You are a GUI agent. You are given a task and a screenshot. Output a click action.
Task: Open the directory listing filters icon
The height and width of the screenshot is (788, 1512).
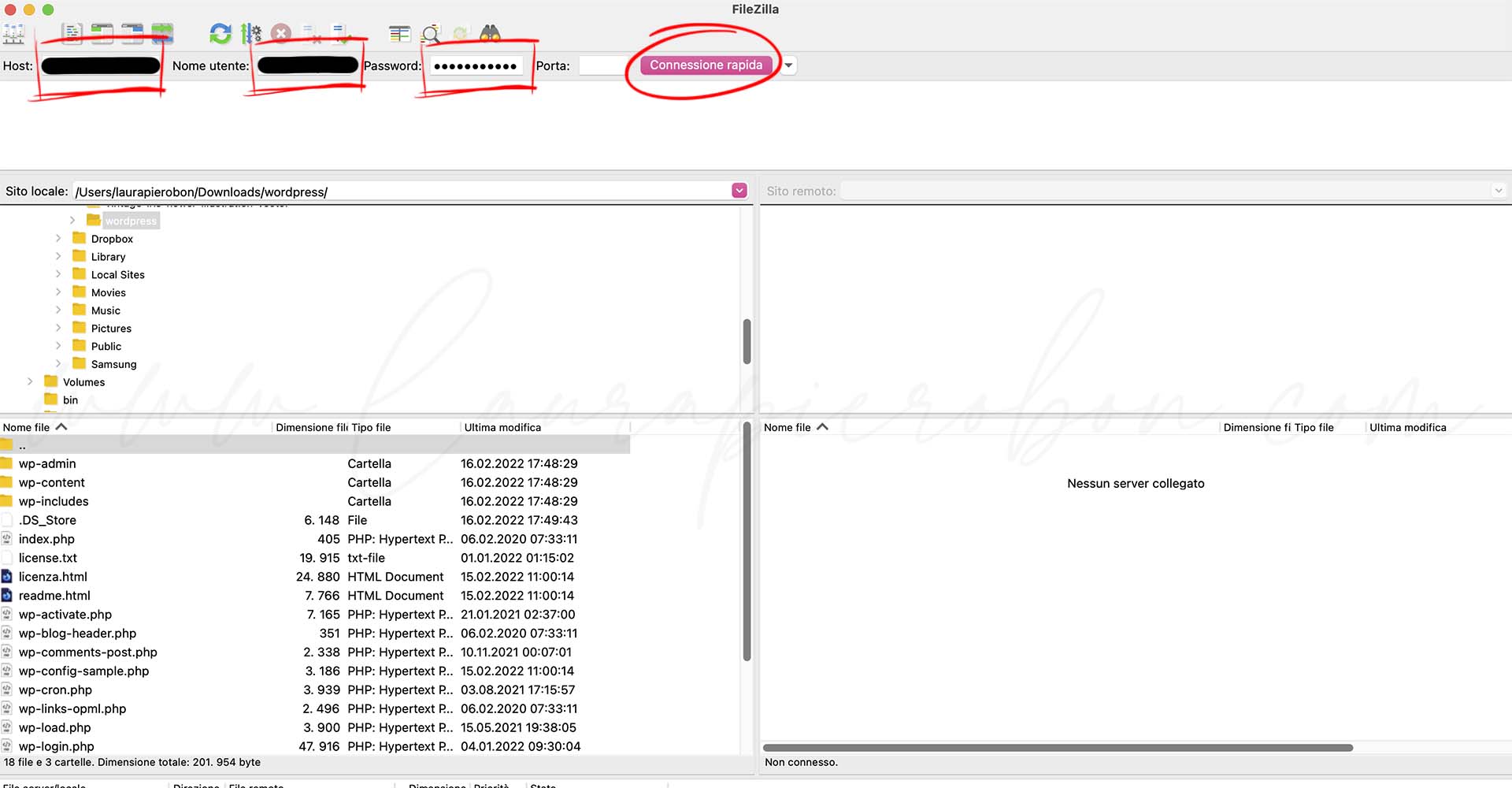tap(400, 34)
